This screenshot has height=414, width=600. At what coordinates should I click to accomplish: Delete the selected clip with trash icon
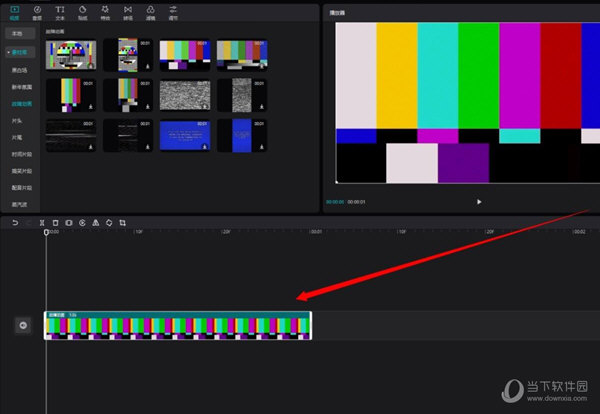pyautogui.click(x=55, y=222)
